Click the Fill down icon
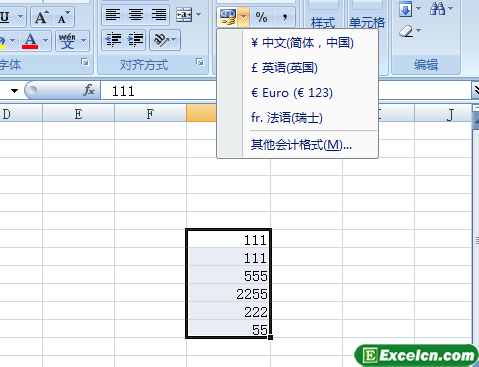The height and width of the screenshot is (367, 479). click(405, 9)
